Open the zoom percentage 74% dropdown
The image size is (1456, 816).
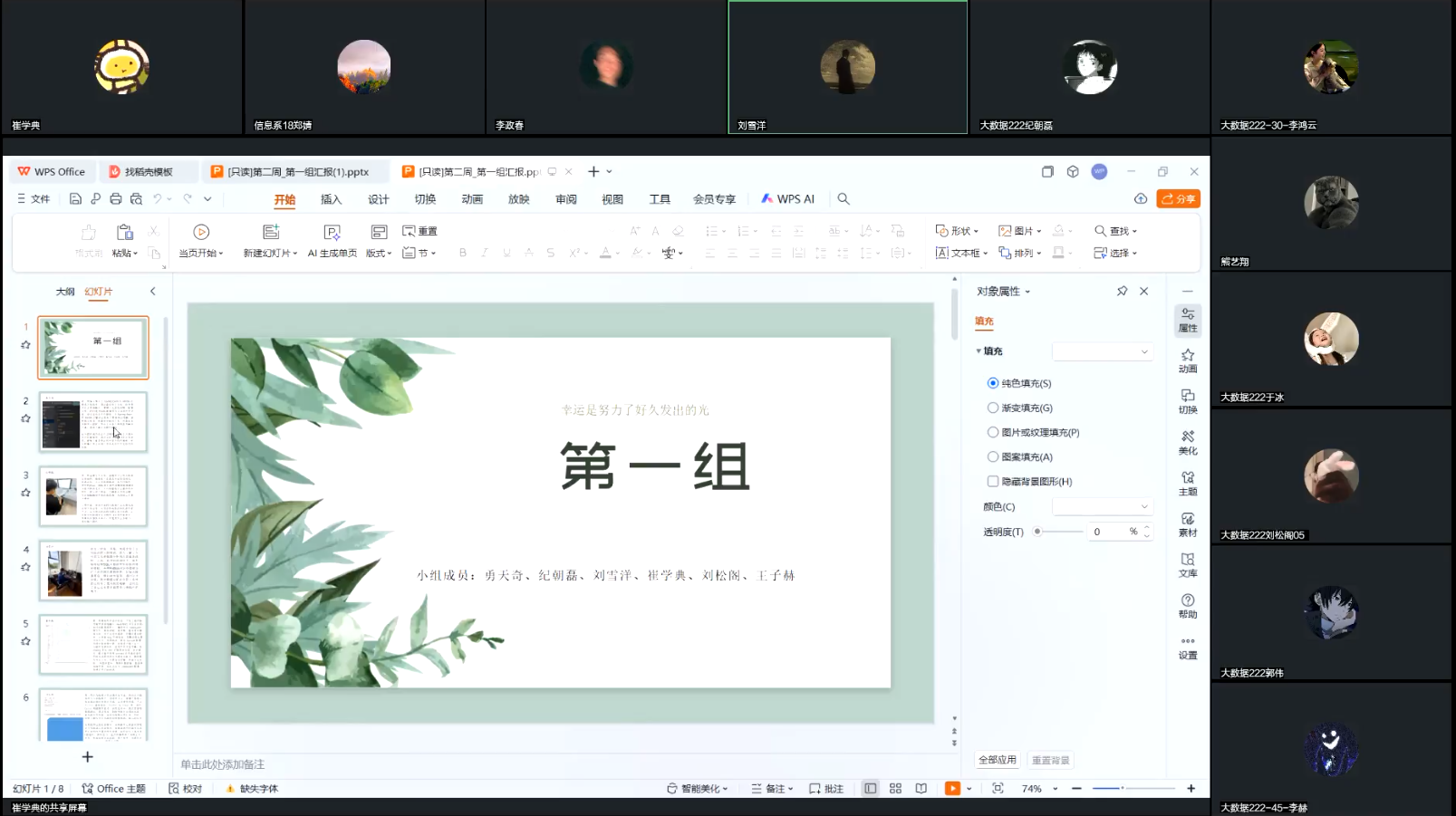click(x=1055, y=789)
